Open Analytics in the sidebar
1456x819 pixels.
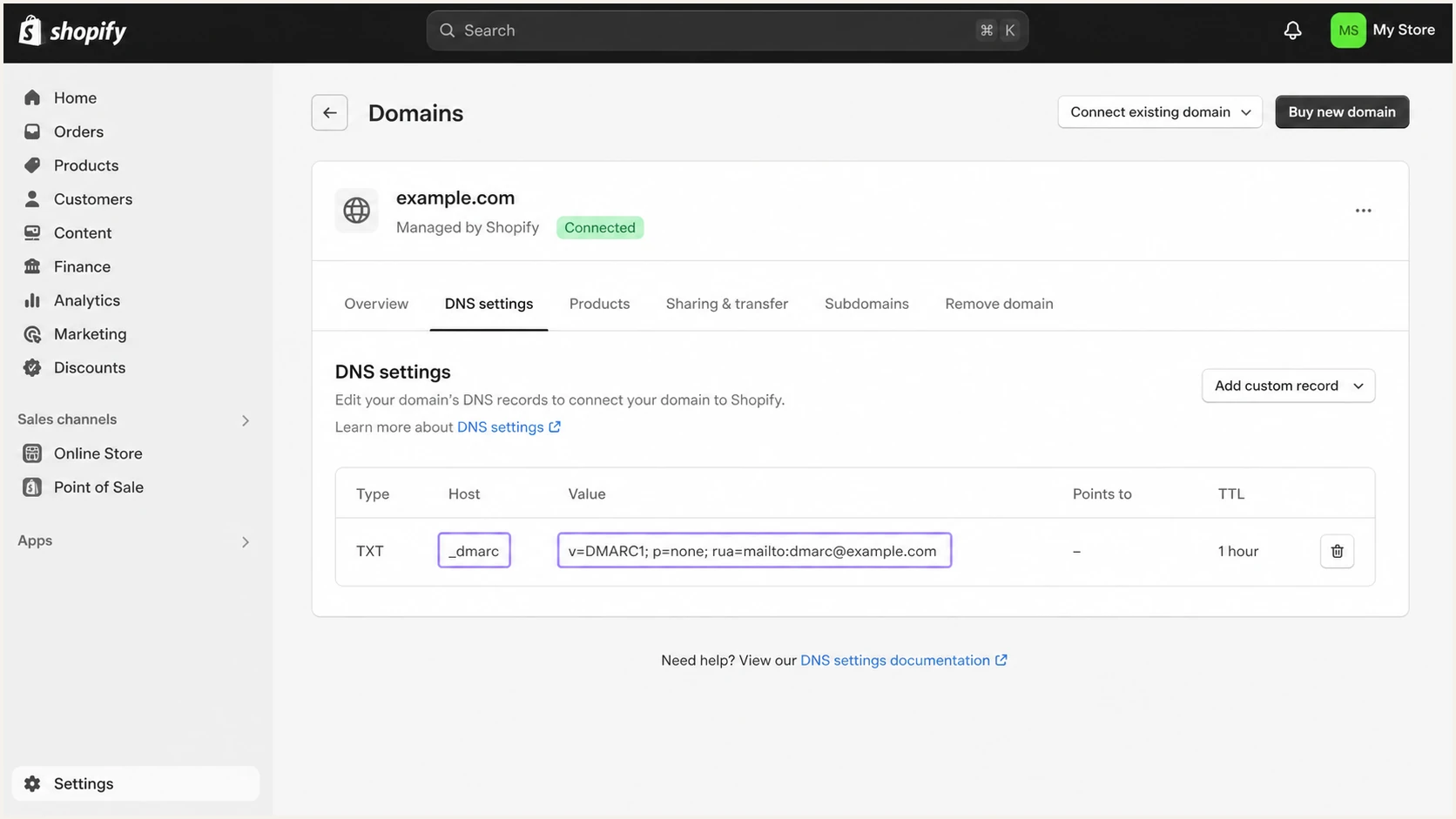tap(87, 300)
